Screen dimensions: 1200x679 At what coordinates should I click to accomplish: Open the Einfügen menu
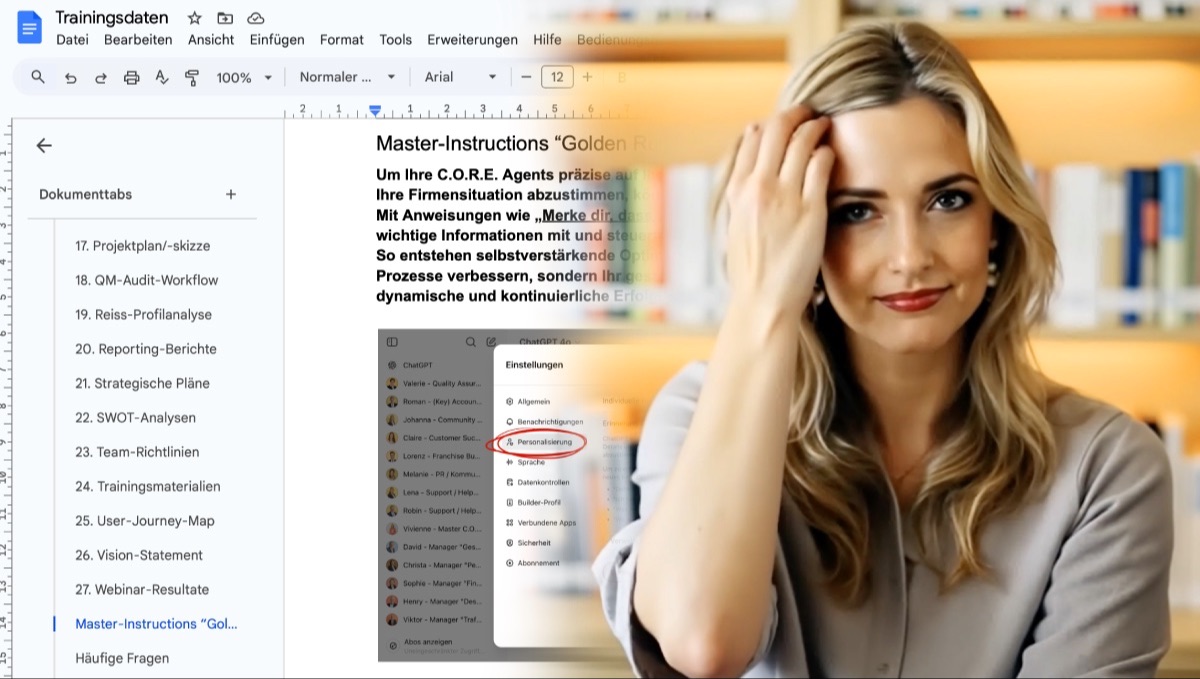(277, 40)
